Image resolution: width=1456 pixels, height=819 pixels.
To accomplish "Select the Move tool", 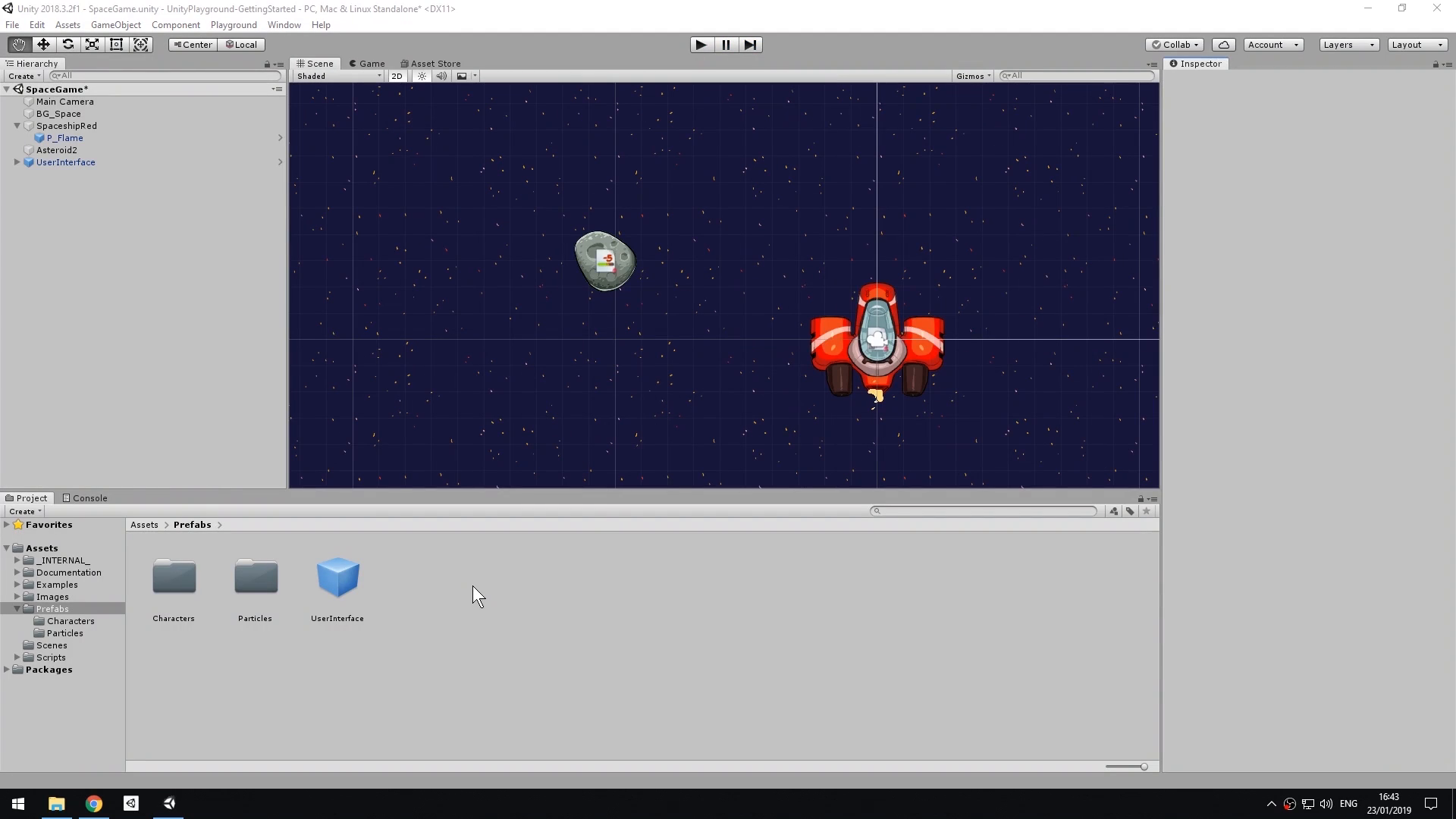I will click(43, 45).
